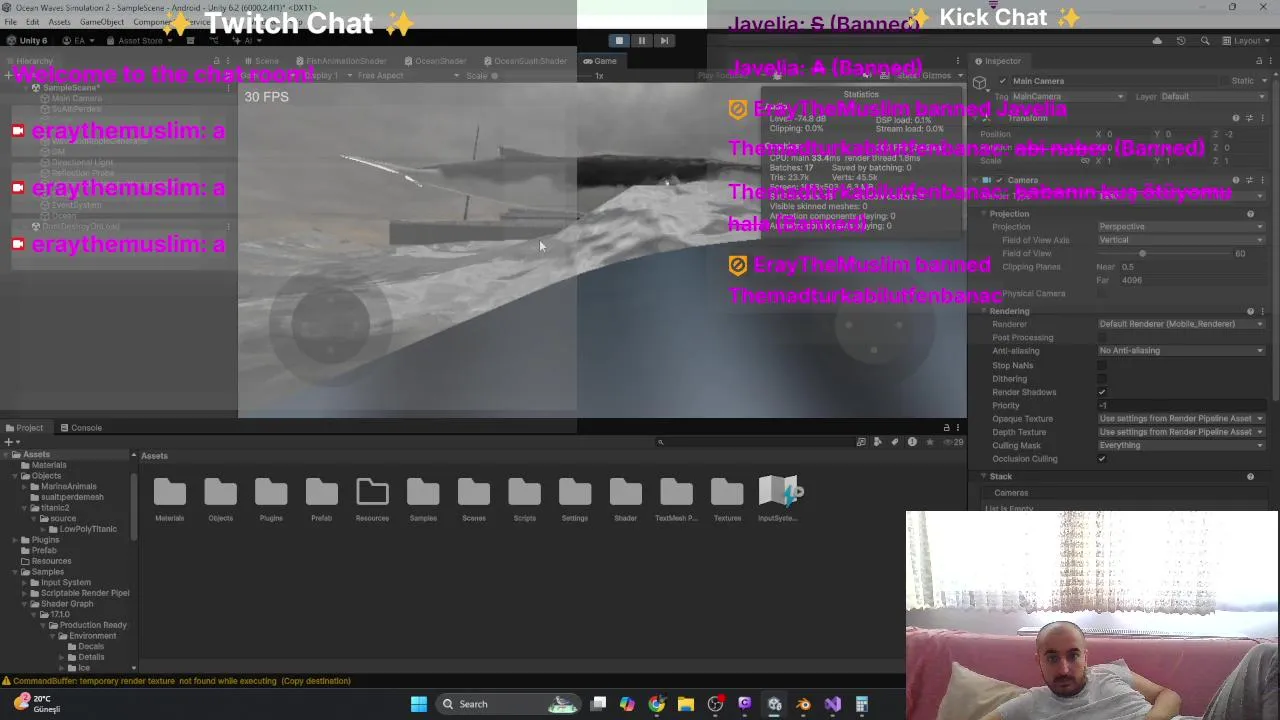1280x720 pixels.
Task: Advance one frame with the step button
Action: 664,41
